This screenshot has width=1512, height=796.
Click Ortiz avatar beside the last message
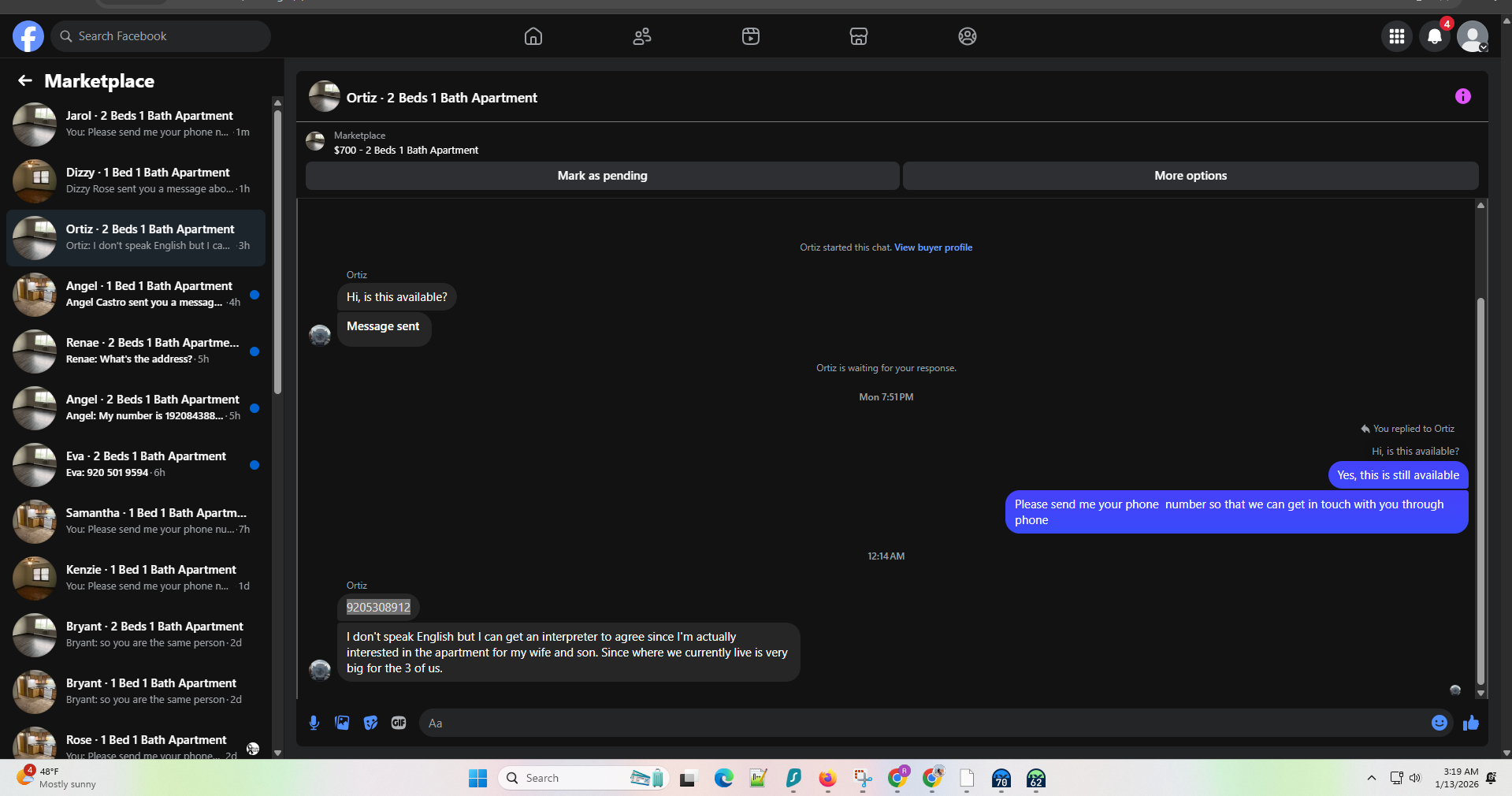(320, 670)
